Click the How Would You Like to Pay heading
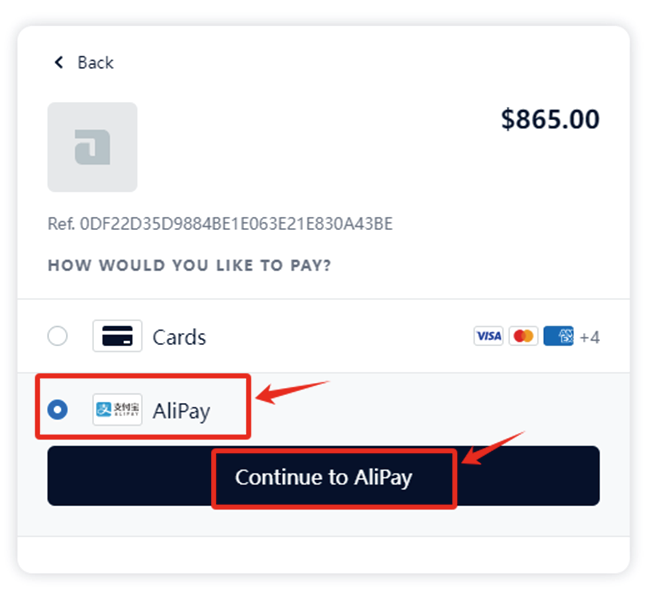 pyautogui.click(x=189, y=266)
